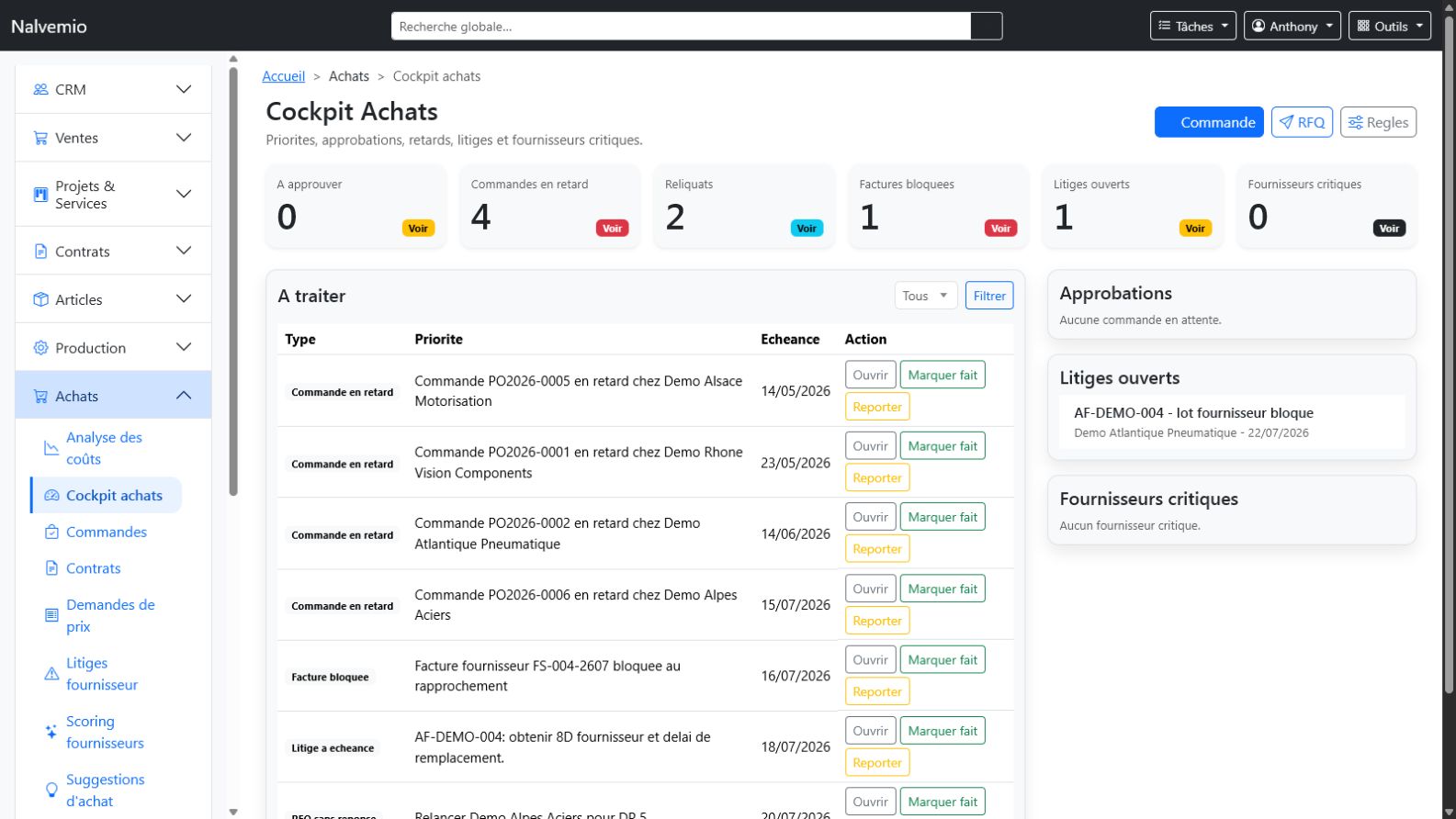
Task: Click the Analyse des coûts chart icon
Action: (x=51, y=448)
